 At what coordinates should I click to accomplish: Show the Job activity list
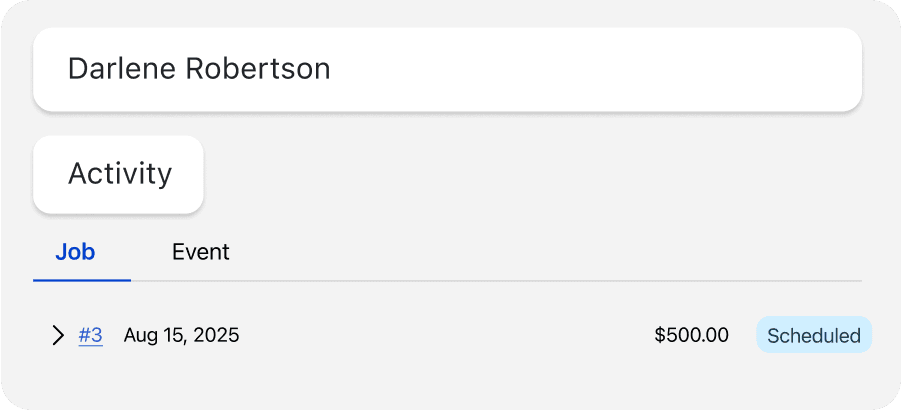coord(75,252)
